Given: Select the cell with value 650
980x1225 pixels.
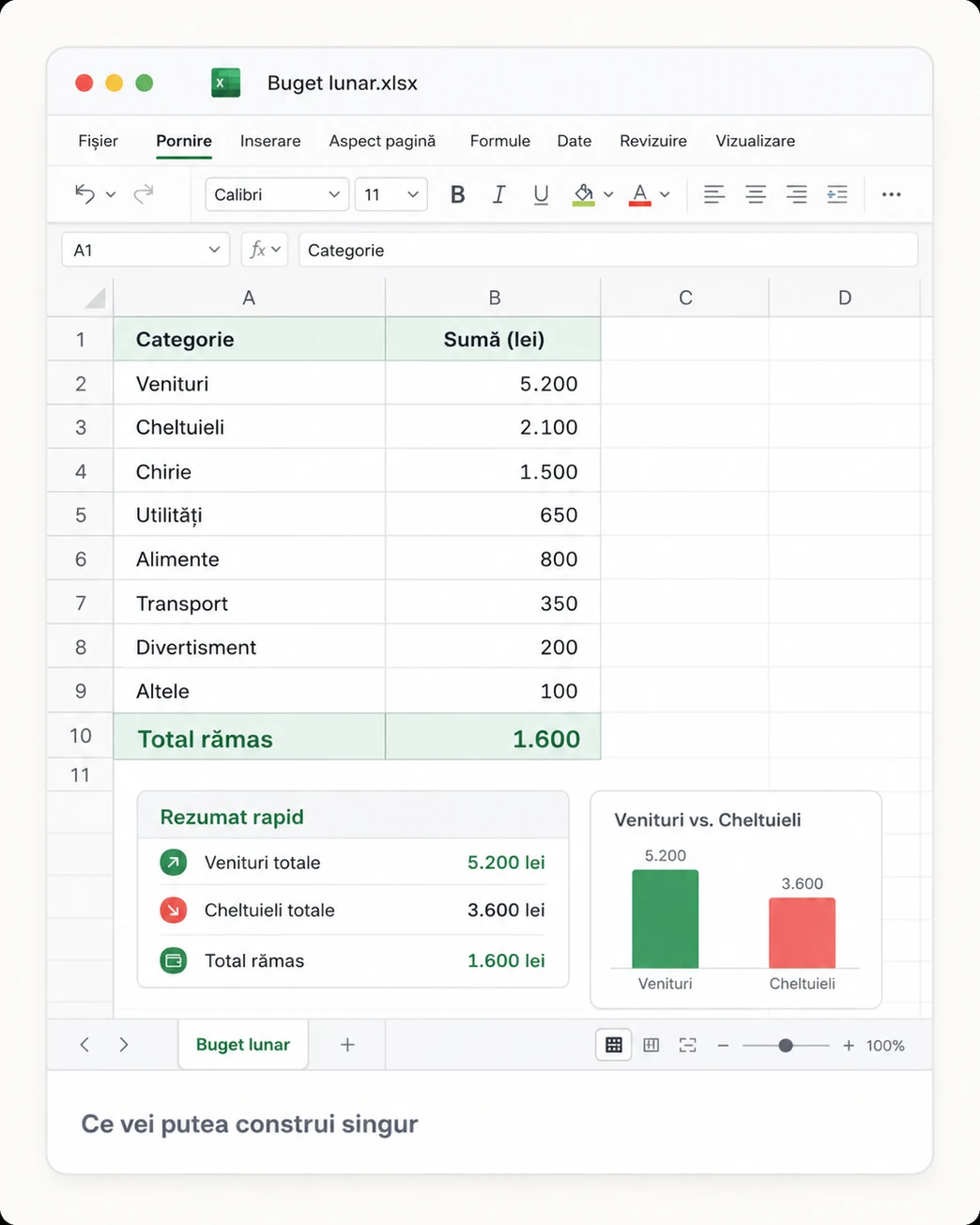Looking at the screenshot, I should click(494, 514).
